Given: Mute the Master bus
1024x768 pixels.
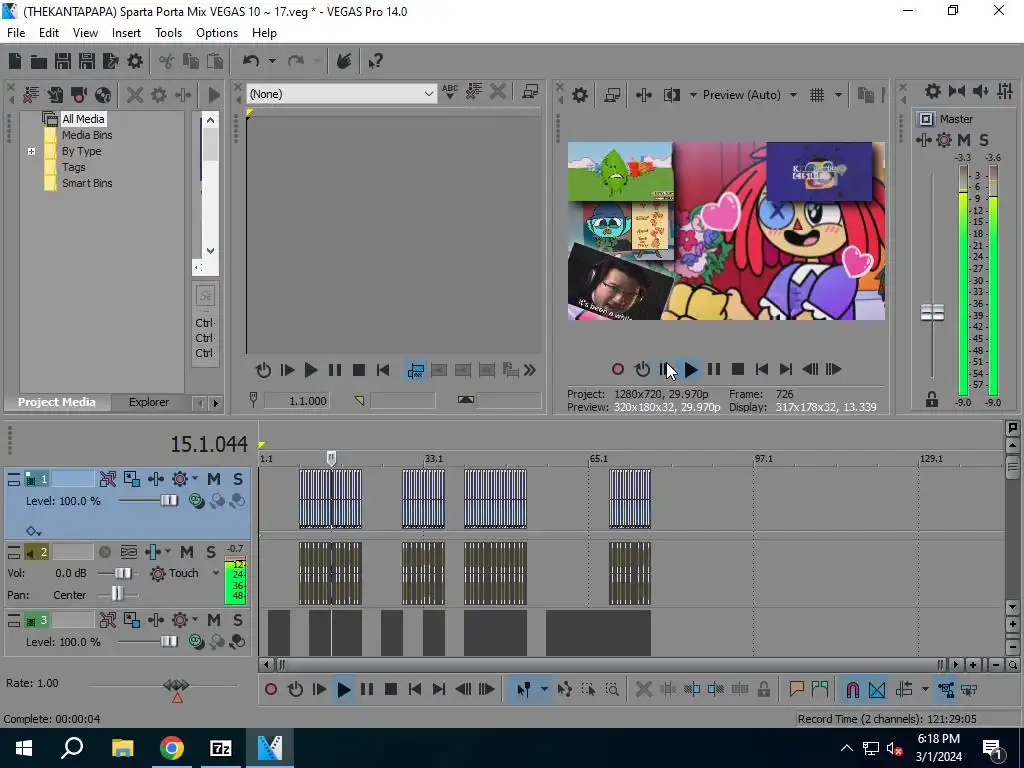Looking at the screenshot, I should point(964,140).
